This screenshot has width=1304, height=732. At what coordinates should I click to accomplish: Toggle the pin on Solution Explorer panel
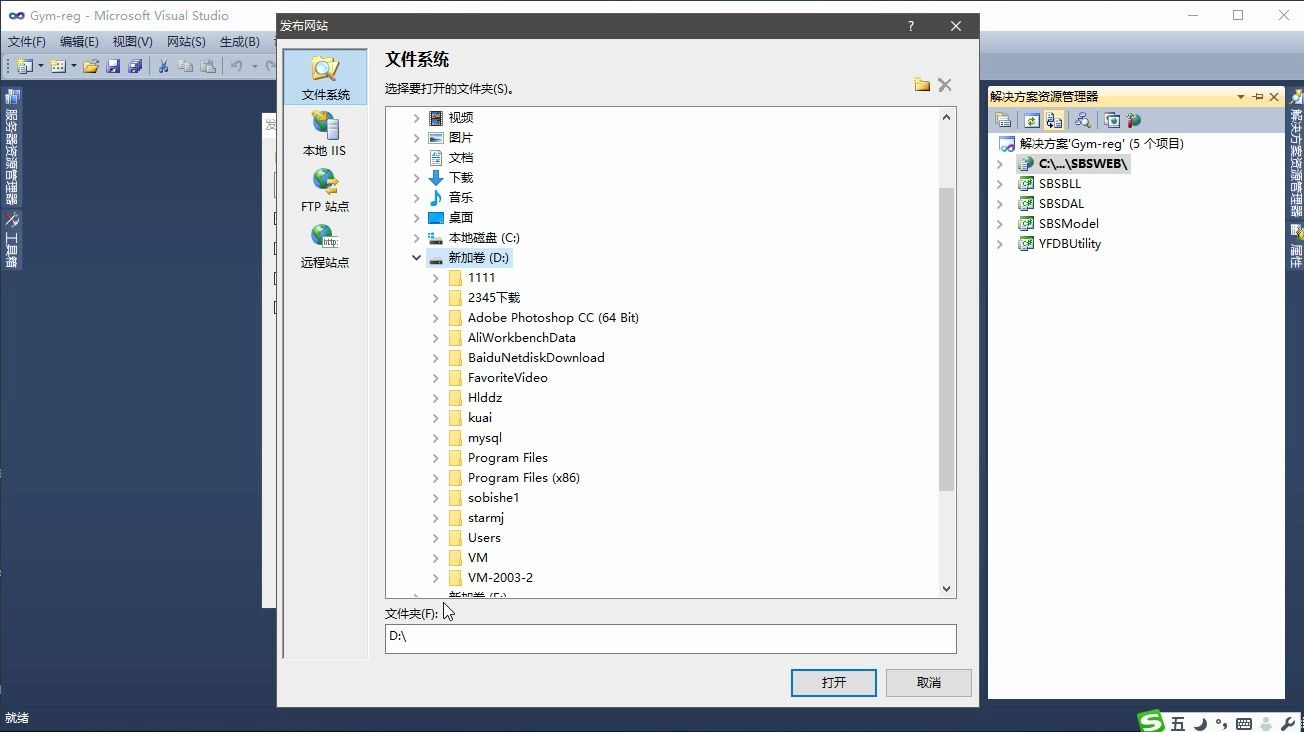[x=1258, y=97]
